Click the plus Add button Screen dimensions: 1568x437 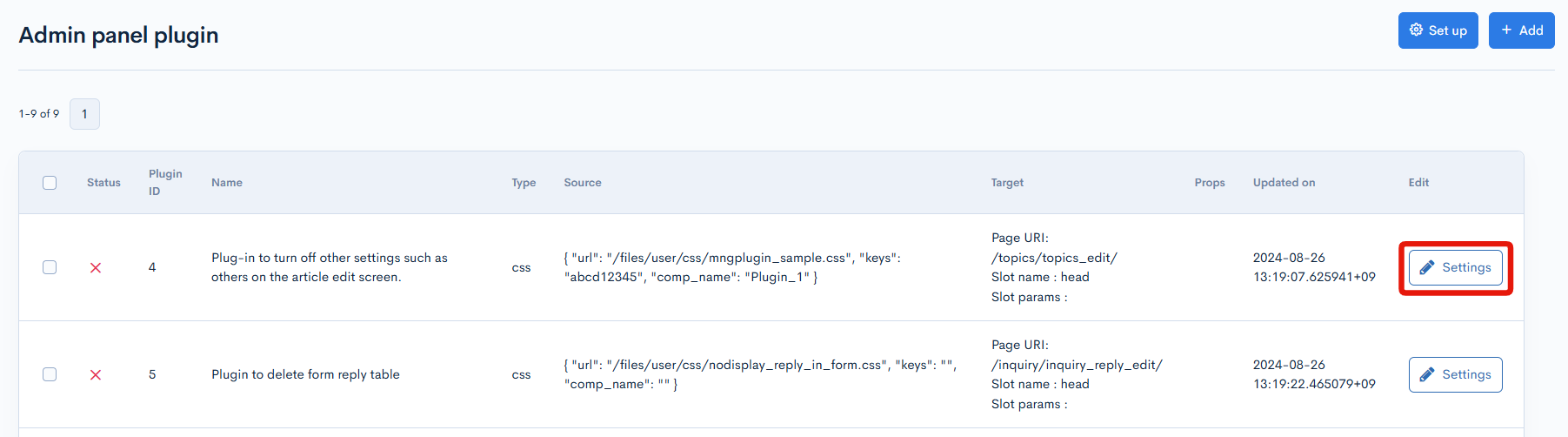[1521, 30]
